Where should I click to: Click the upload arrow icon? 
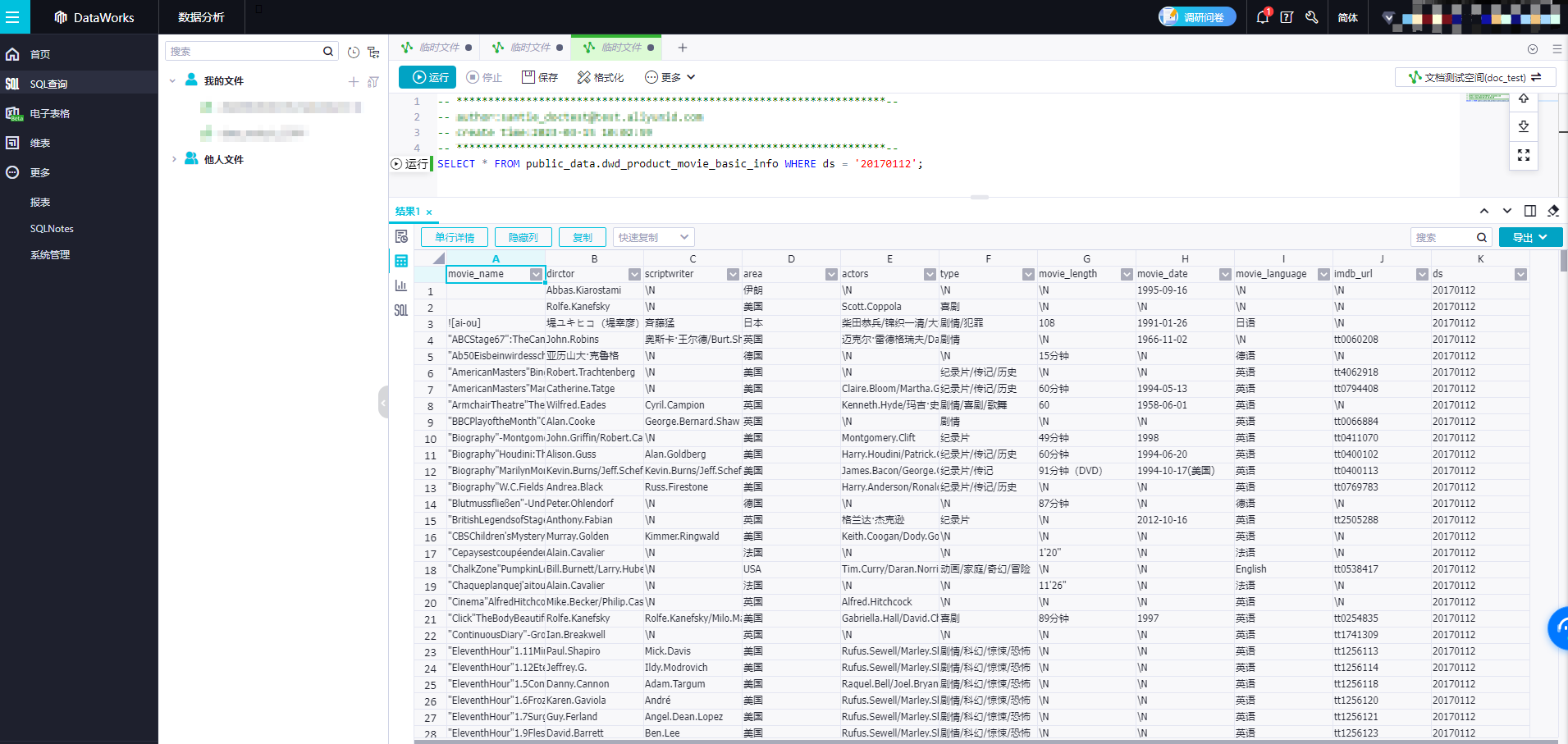[x=1524, y=99]
